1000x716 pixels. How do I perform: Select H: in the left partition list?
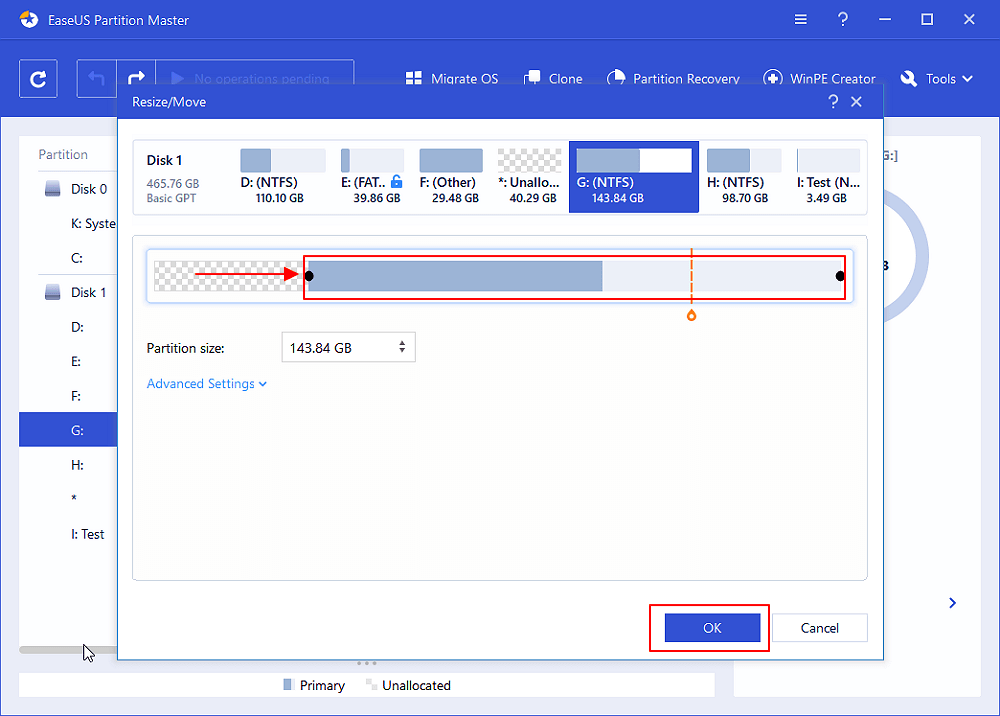[77, 465]
